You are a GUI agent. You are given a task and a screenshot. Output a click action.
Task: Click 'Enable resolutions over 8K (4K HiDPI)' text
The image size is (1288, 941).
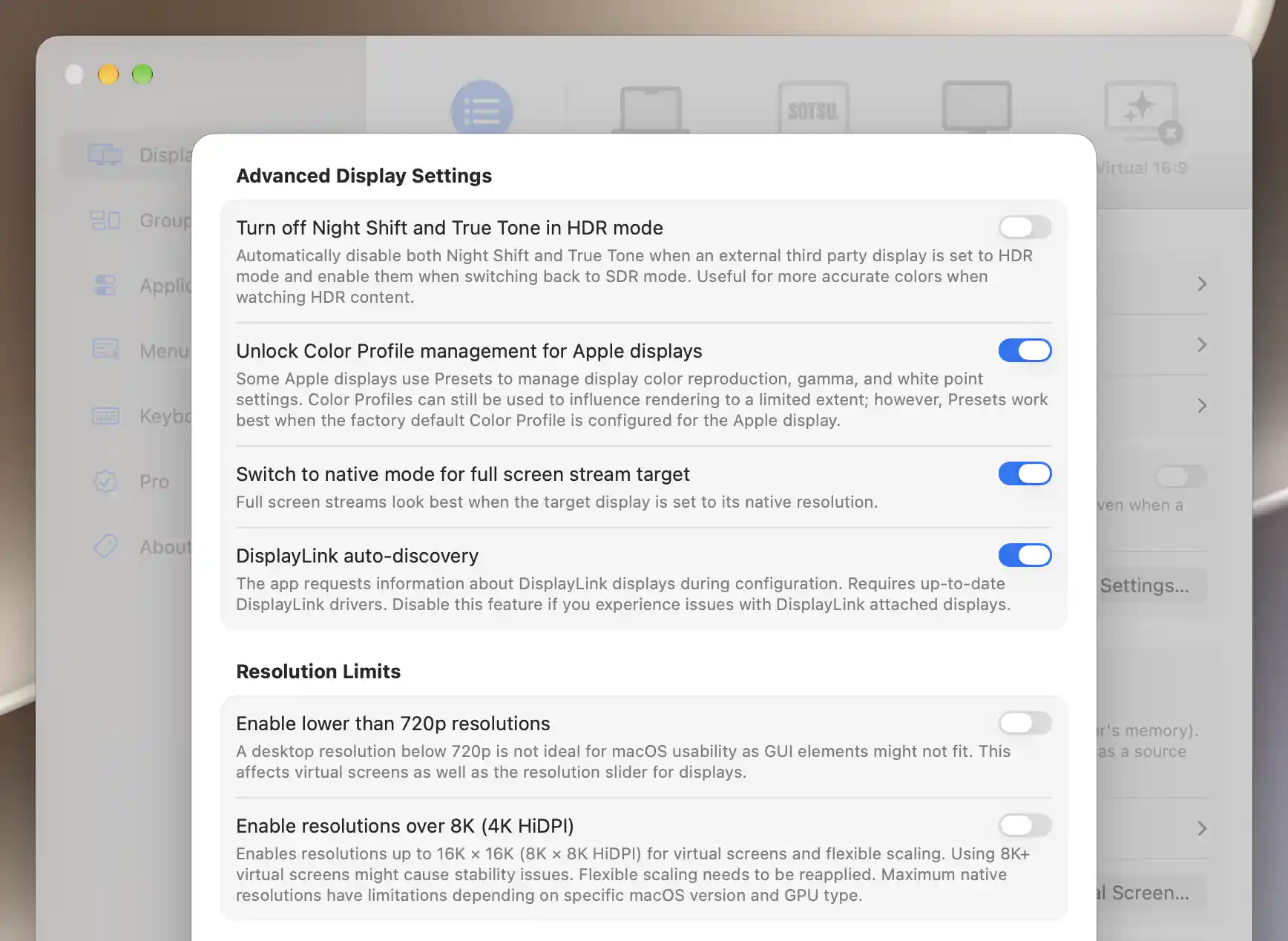[405, 826]
